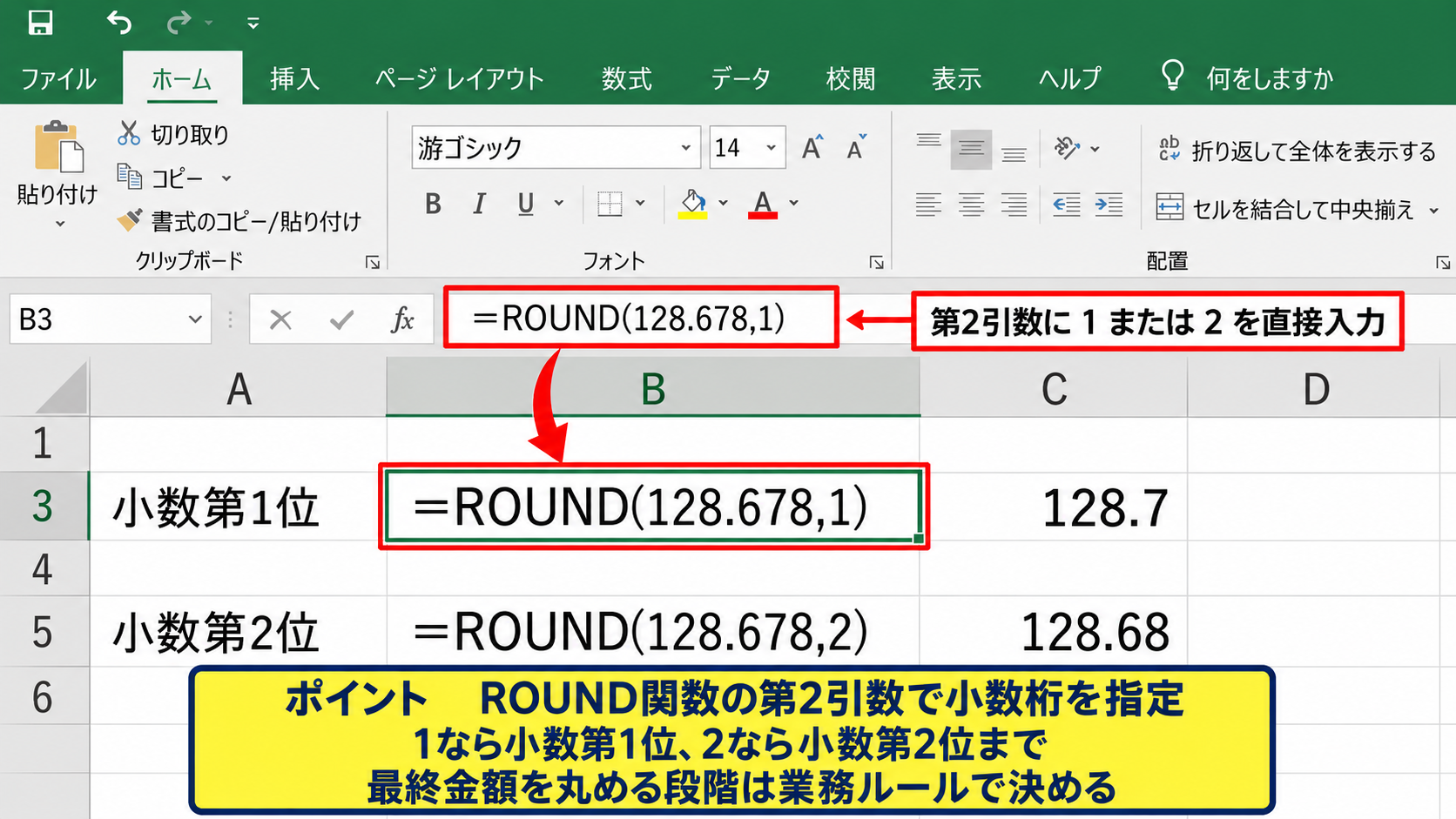The height and width of the screenshot is (819, 1456).
Task: Apply the red font color A
Action: pos(763,204)
